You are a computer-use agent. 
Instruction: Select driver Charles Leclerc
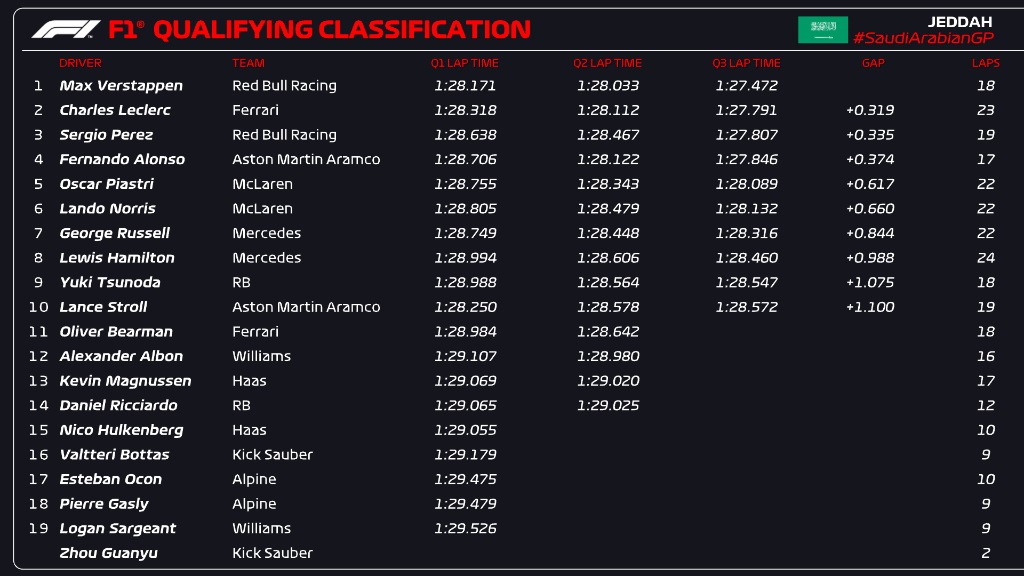coord(115,110)
